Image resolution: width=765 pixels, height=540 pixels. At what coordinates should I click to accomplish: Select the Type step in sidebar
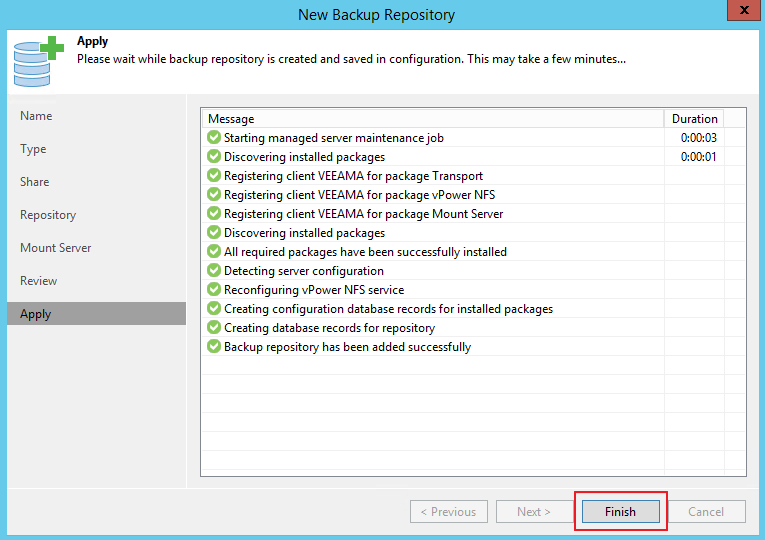33,149
